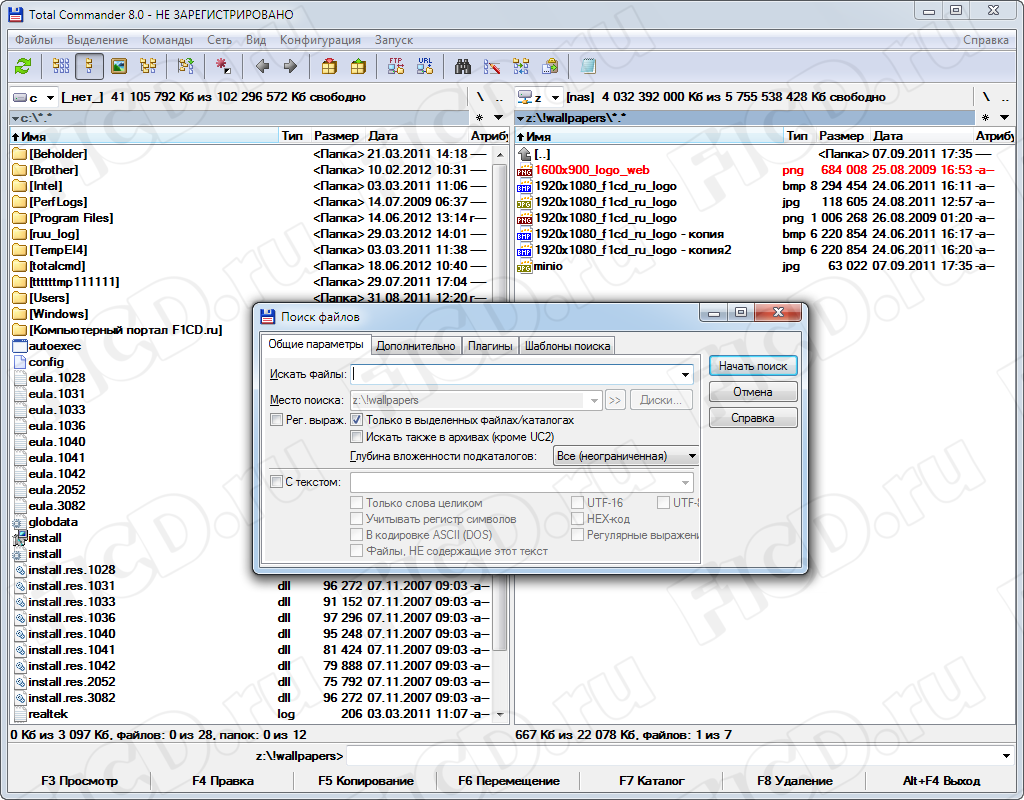Click F8 Удаление button
This screenshot has width=1024, height=800.
click(x=794, y=781)
